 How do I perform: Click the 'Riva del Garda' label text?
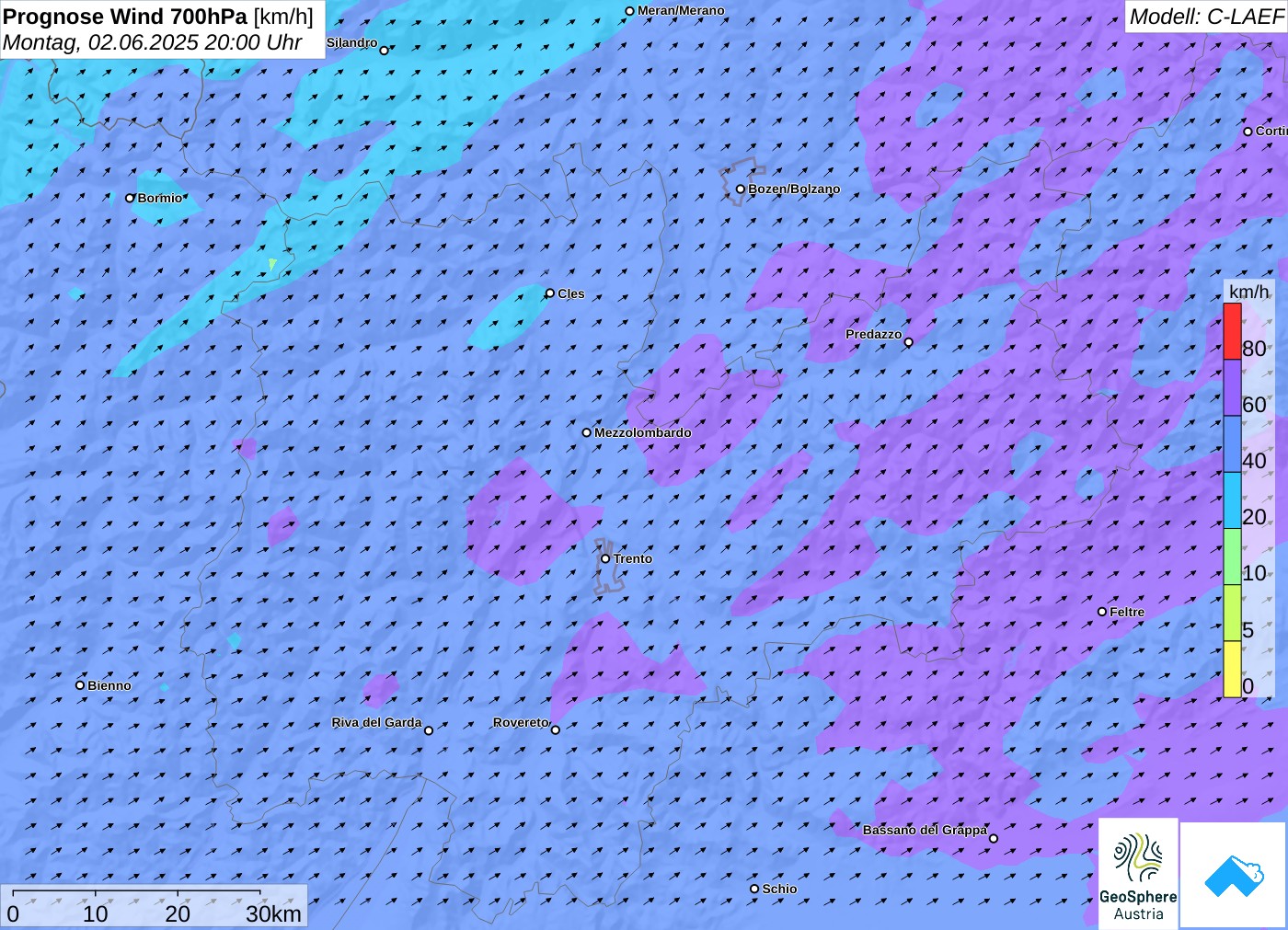pyautogui.click(x=377, y=722)
